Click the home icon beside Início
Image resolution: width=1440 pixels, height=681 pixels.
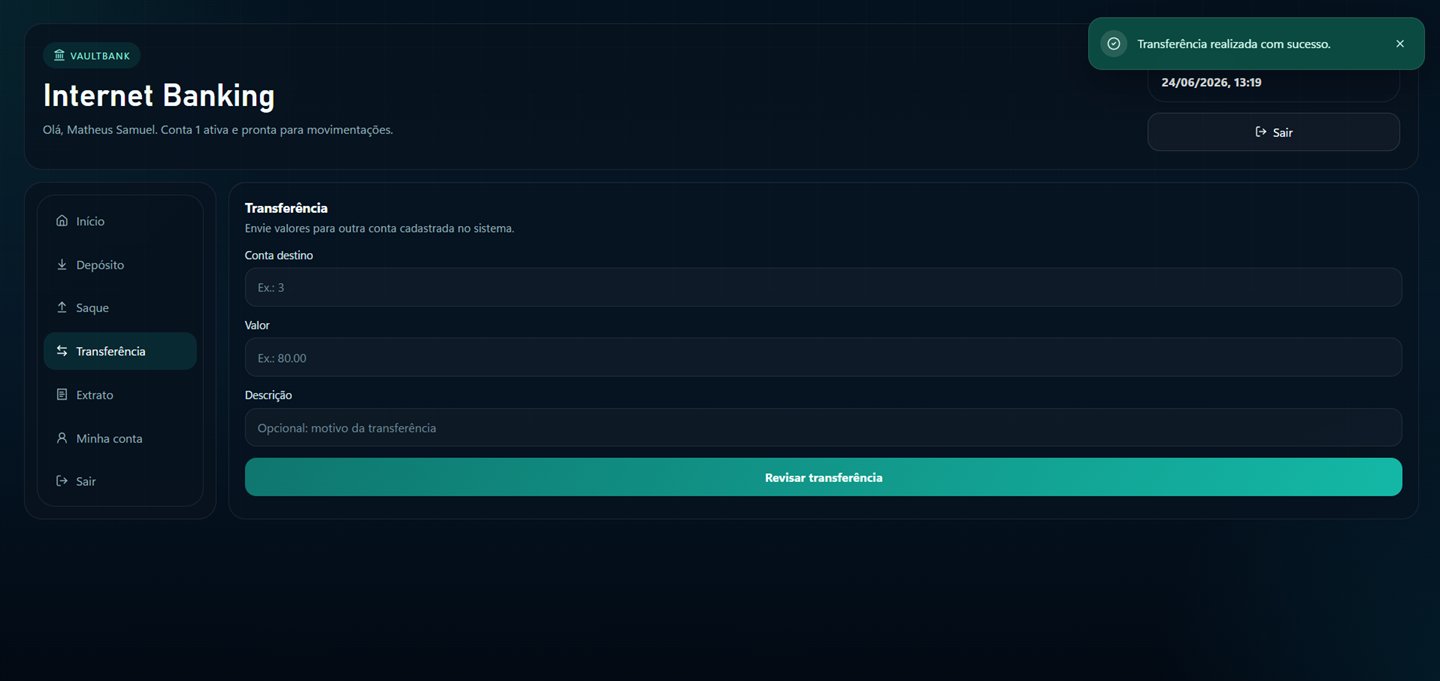click(x=62, y=221)
